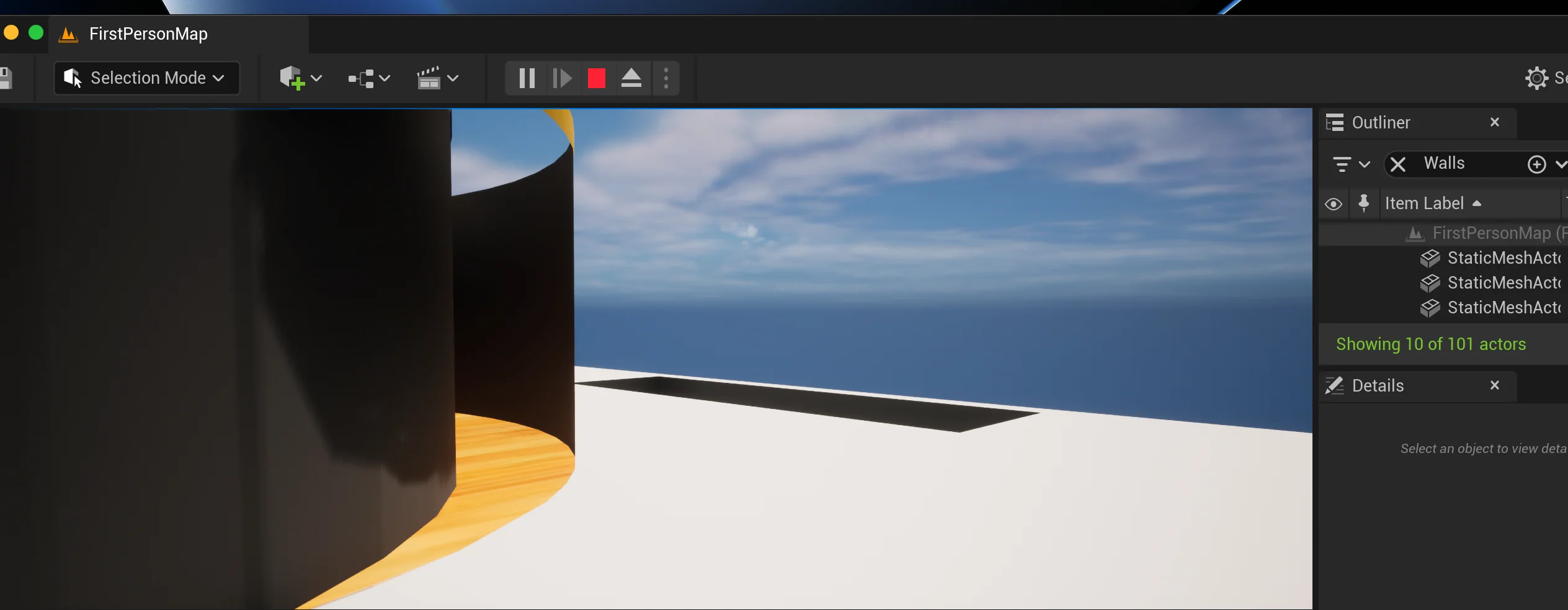Open the Selection Mode dropdown

147,78
